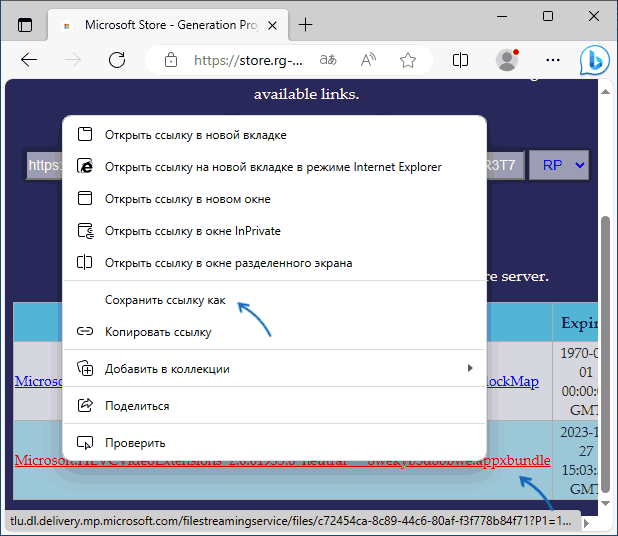Viewport: 618px width, 536px height.
Task: Open the tab actions menu icon
Action: 25,25
